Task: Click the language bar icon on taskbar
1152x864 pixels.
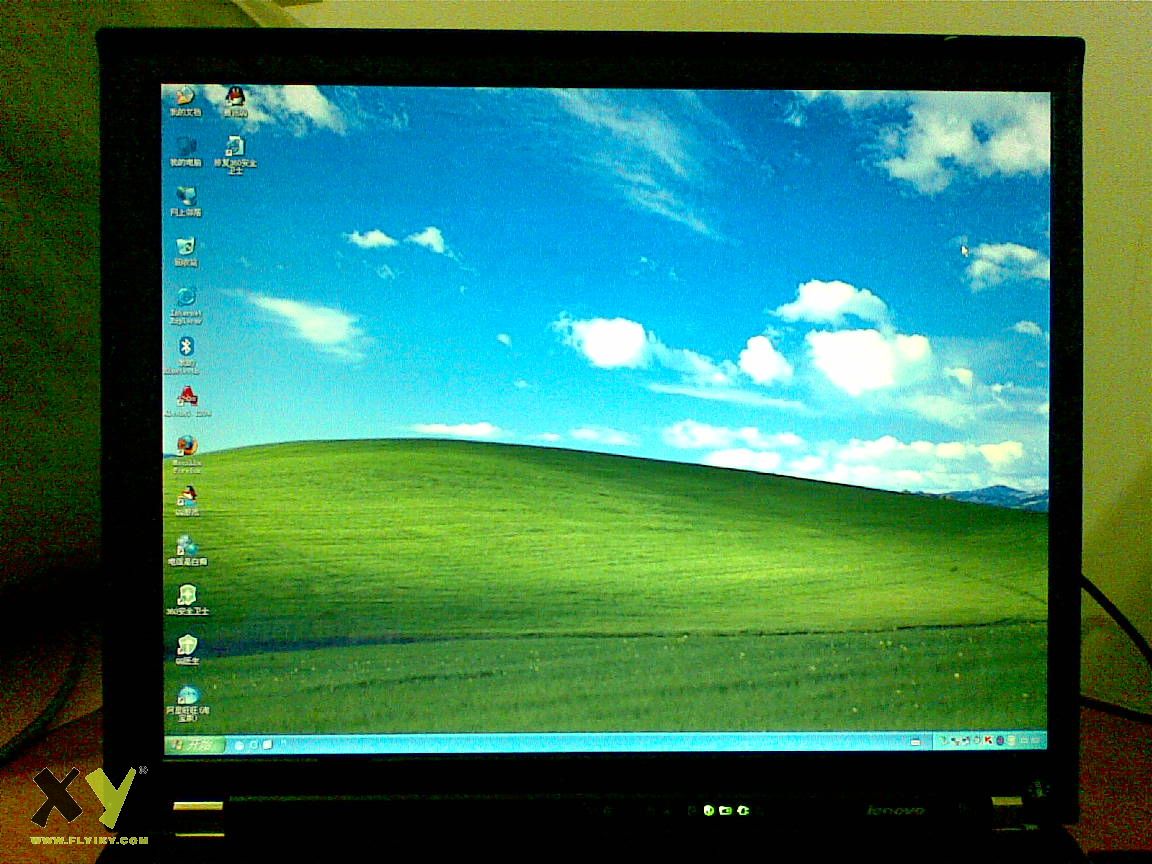Action: click(915, 742)
